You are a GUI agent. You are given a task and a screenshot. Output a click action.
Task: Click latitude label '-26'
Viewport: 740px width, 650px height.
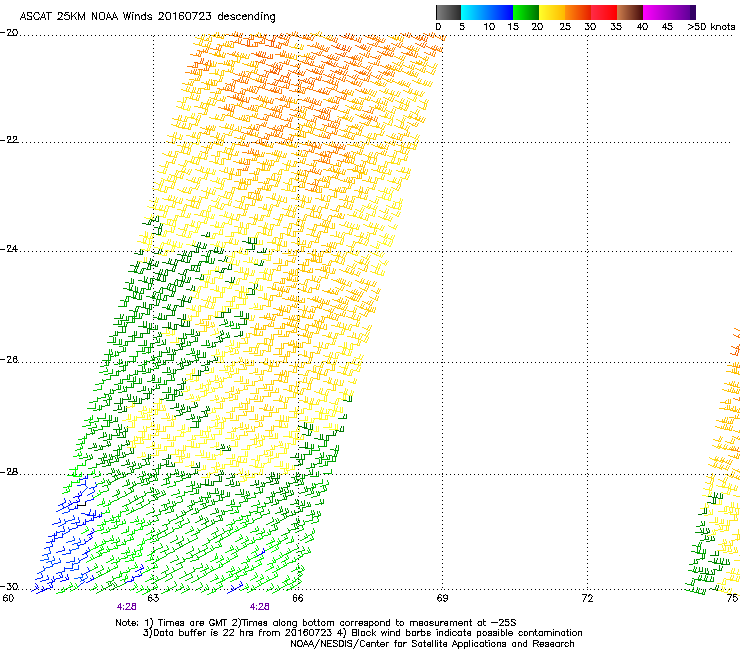pos(9,360)
